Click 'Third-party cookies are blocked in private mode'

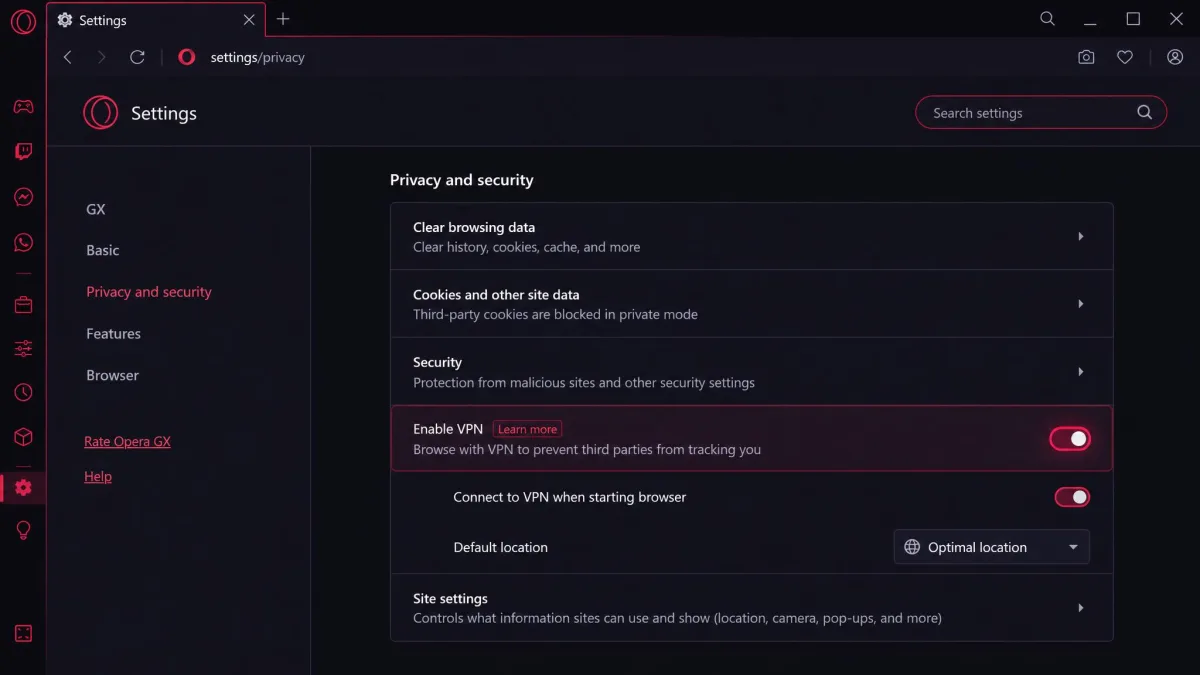pyautogui.click(x=555, y=314)
